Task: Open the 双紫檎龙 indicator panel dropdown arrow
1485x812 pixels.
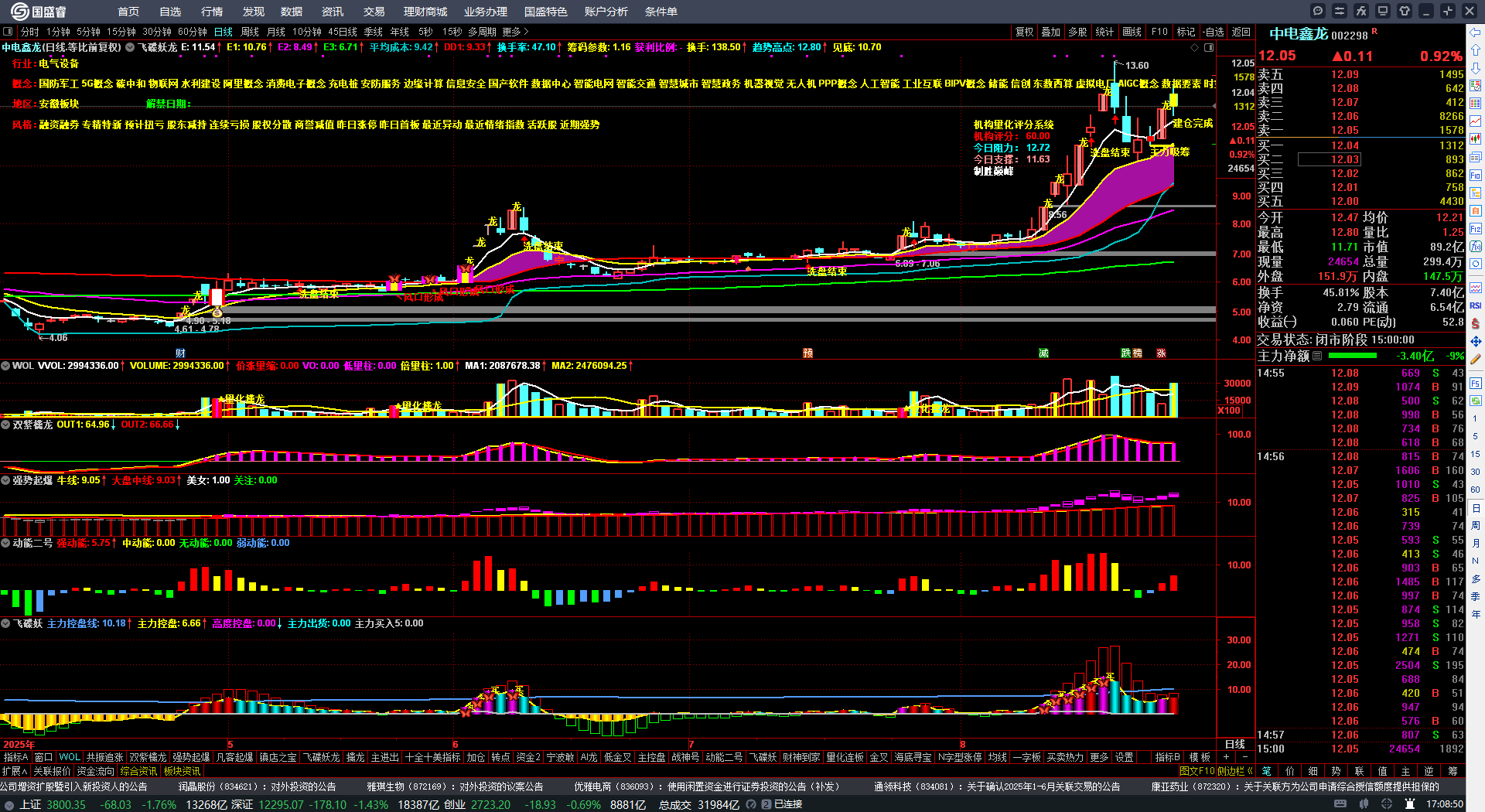Action: pyautogui.click(x=5, y=425)
